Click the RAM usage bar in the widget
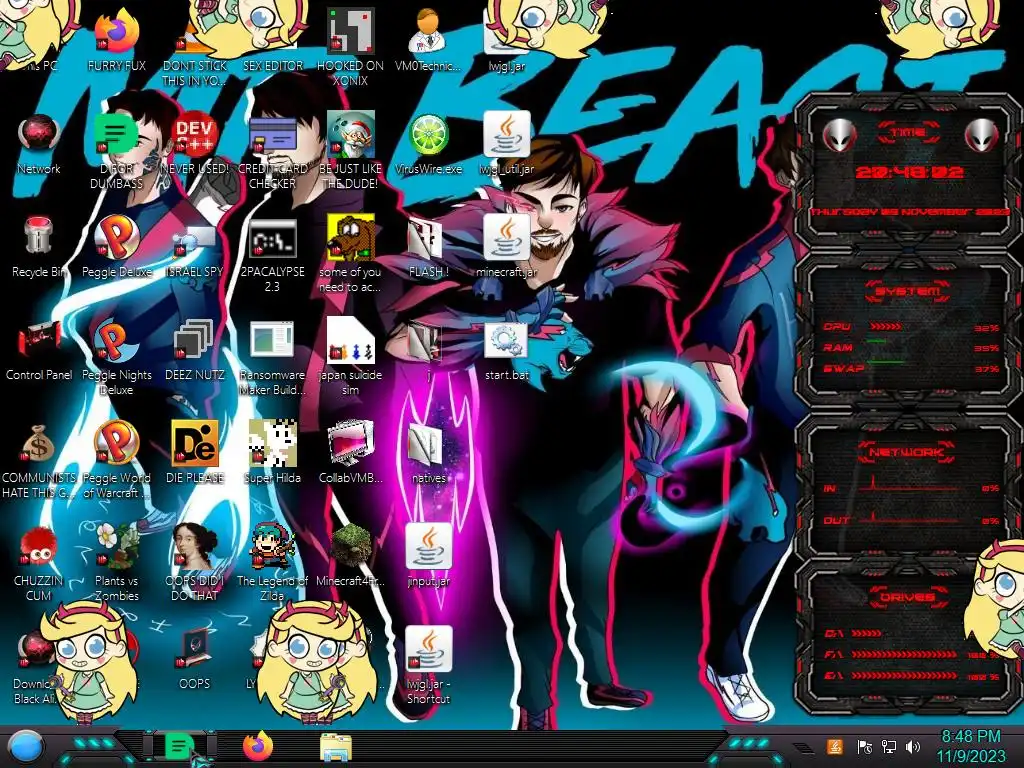The height and width of the screenshot is (768, 1024). pyautogui.click(x=878, y=342)
